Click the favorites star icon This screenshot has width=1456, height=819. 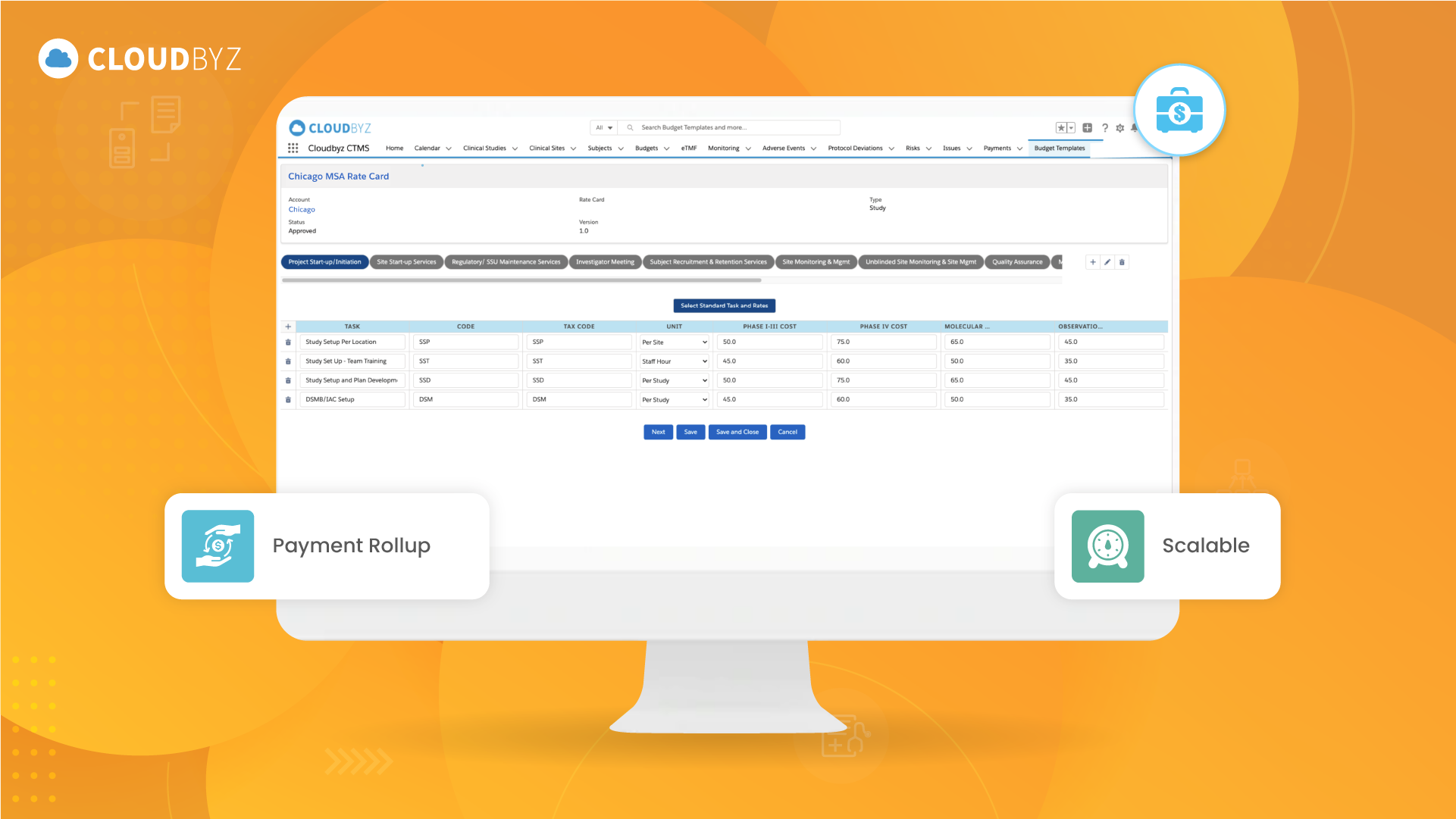(1061, 128)
